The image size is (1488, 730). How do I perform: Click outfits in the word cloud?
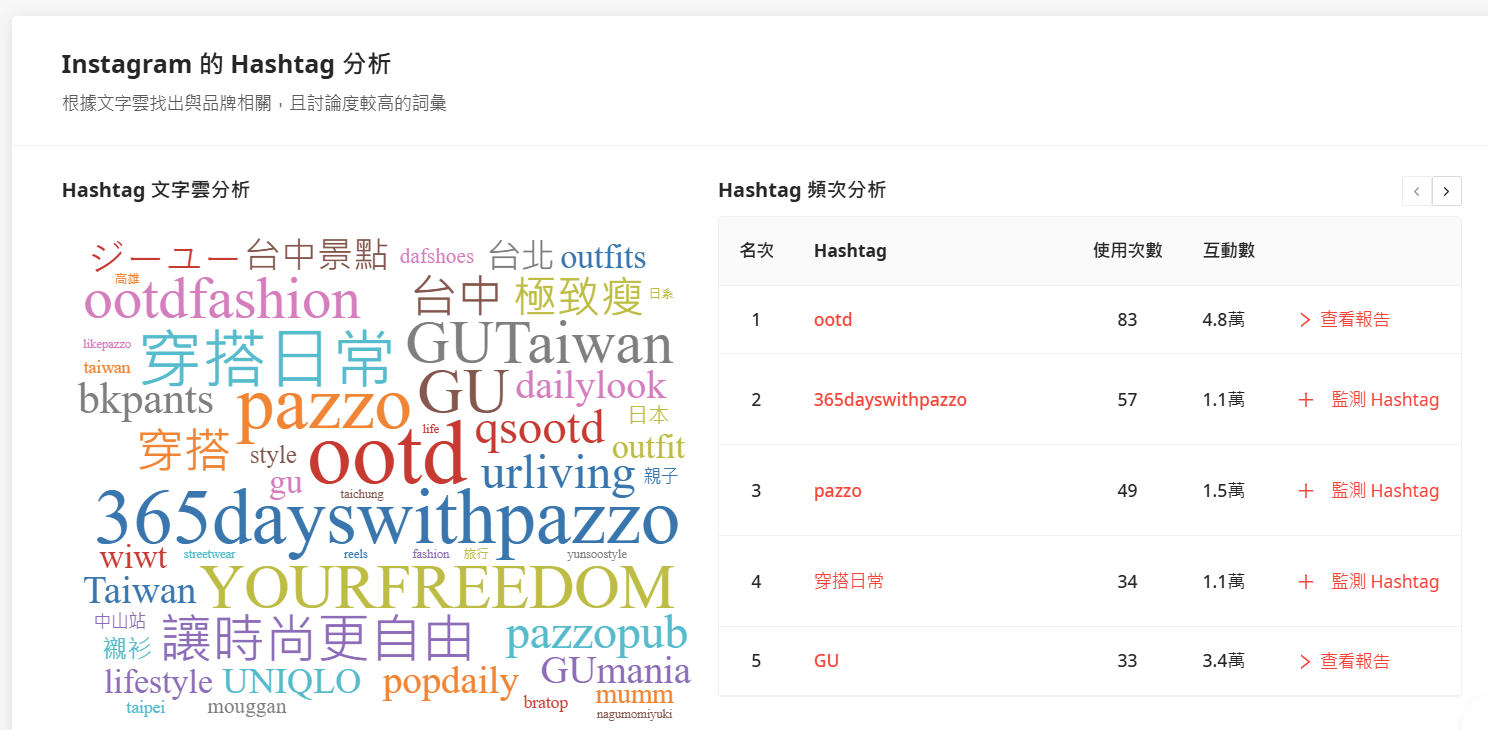(x=603, y=257)
